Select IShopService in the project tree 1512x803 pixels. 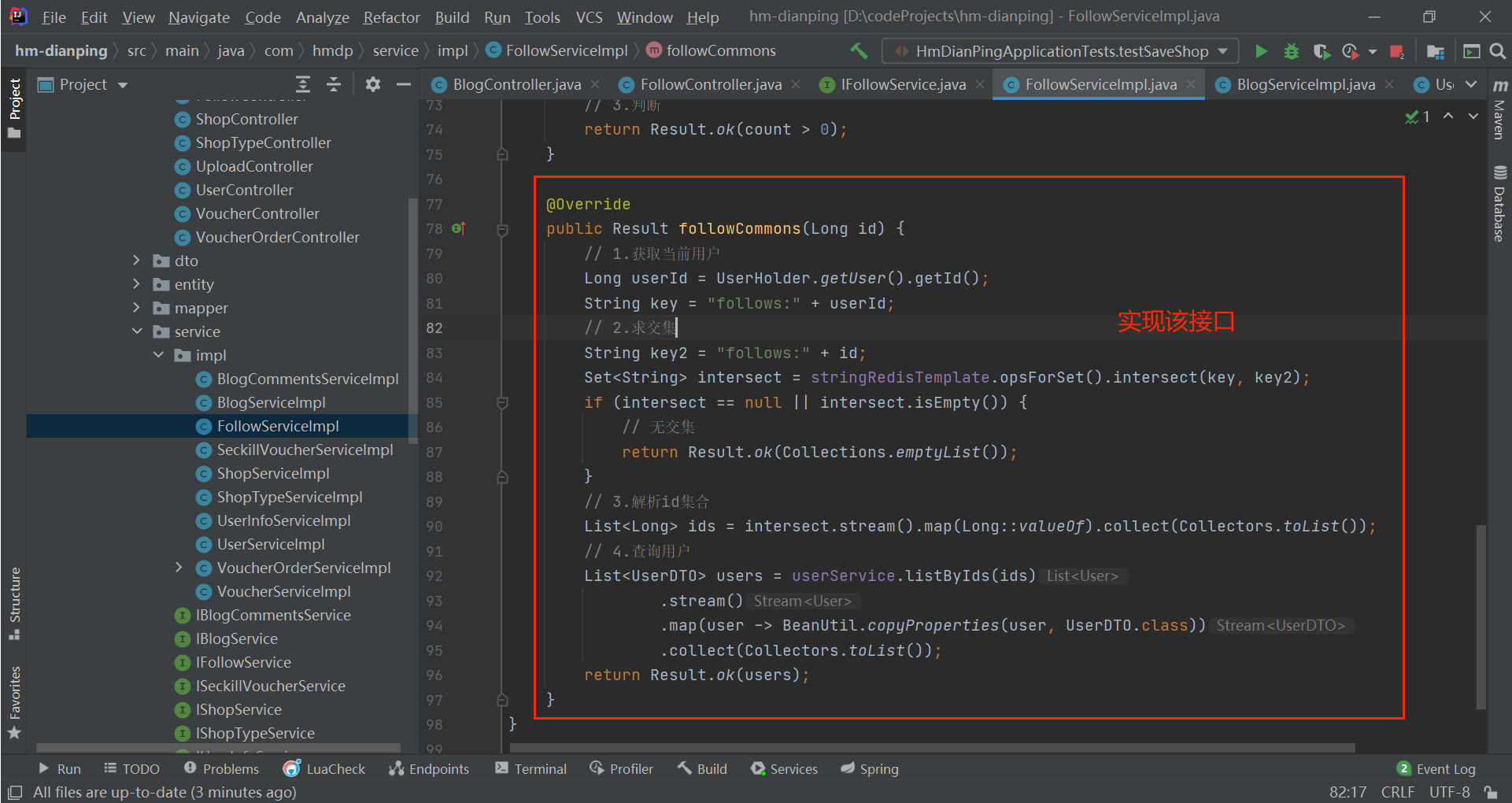point(238,709)
